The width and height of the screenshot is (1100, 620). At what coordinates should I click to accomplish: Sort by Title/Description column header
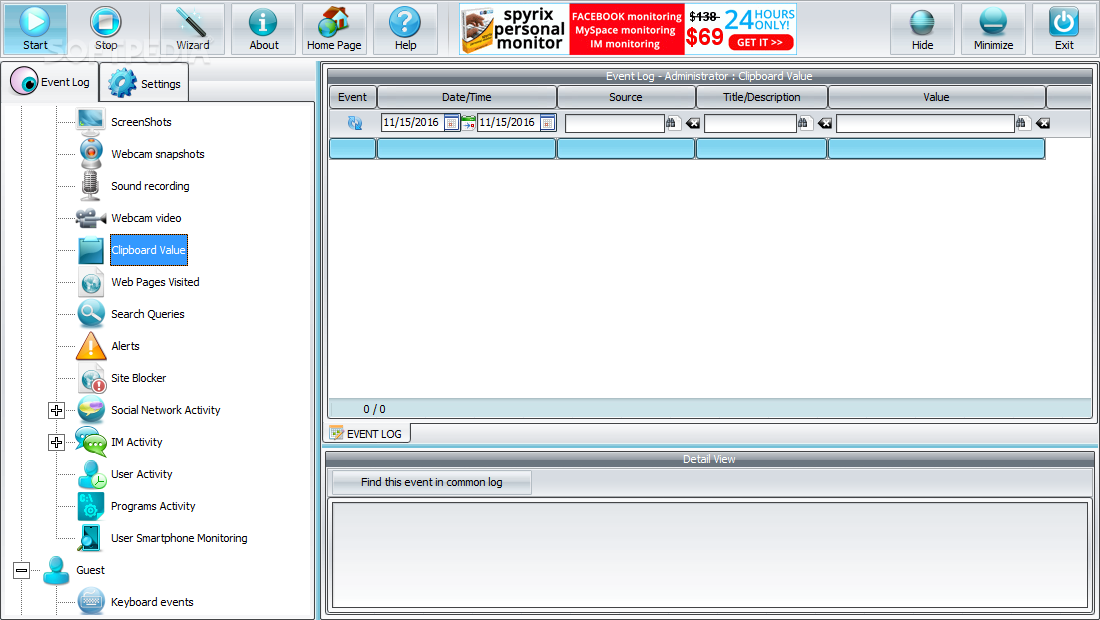[x=762, y=97]
